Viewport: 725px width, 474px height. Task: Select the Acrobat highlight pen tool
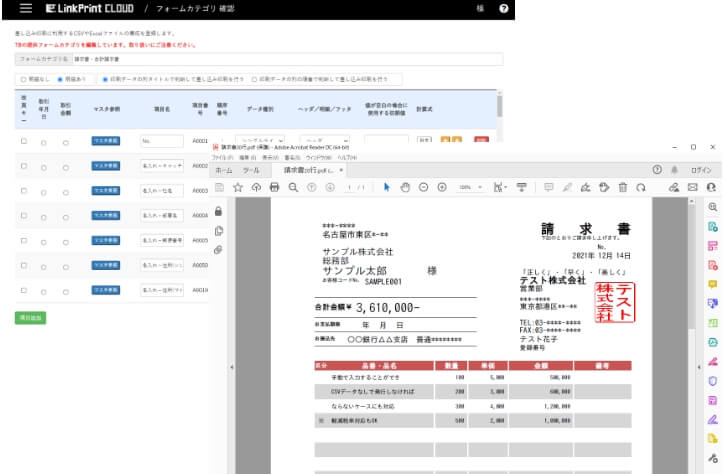[567, 187]
